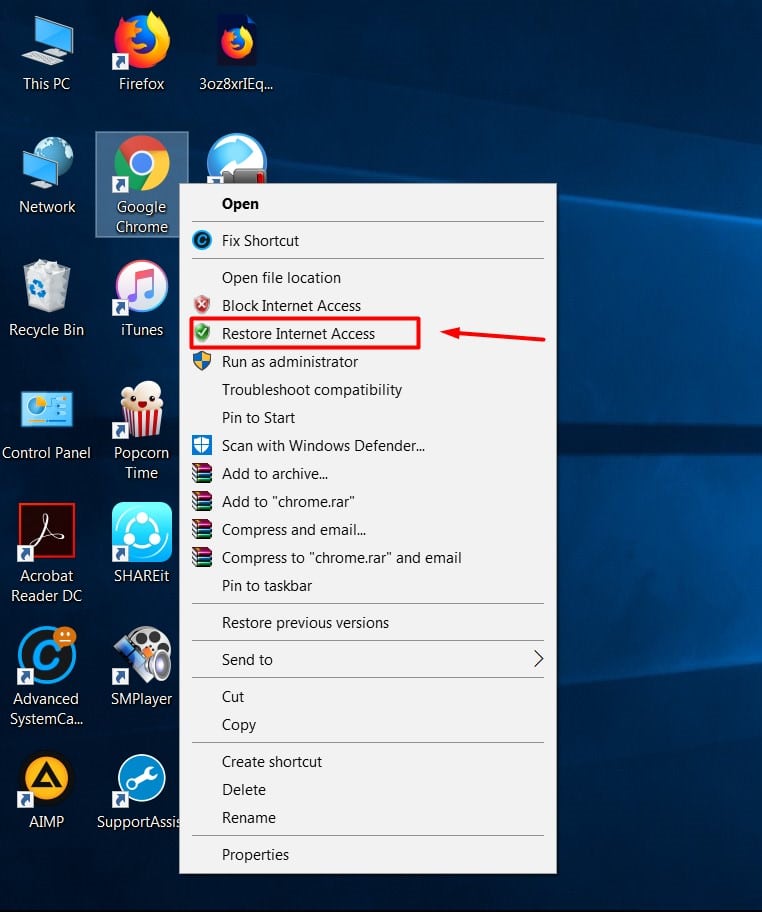This screenshot has width=762, height=912.
Task: Click the blue Fix Shortcut icon in menu
Action: 202,240
